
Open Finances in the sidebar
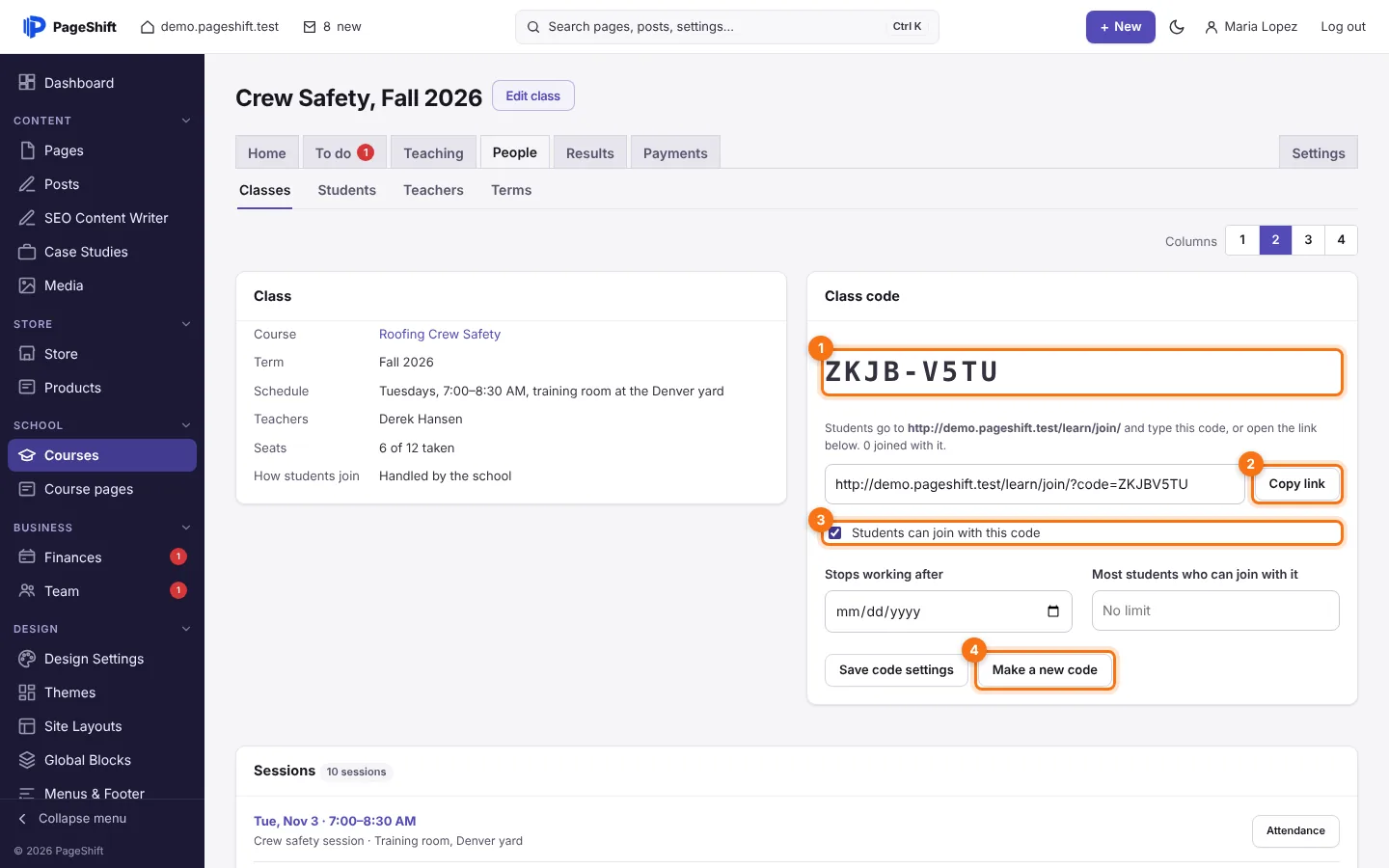pyautogui.click(x=102, y=557)
